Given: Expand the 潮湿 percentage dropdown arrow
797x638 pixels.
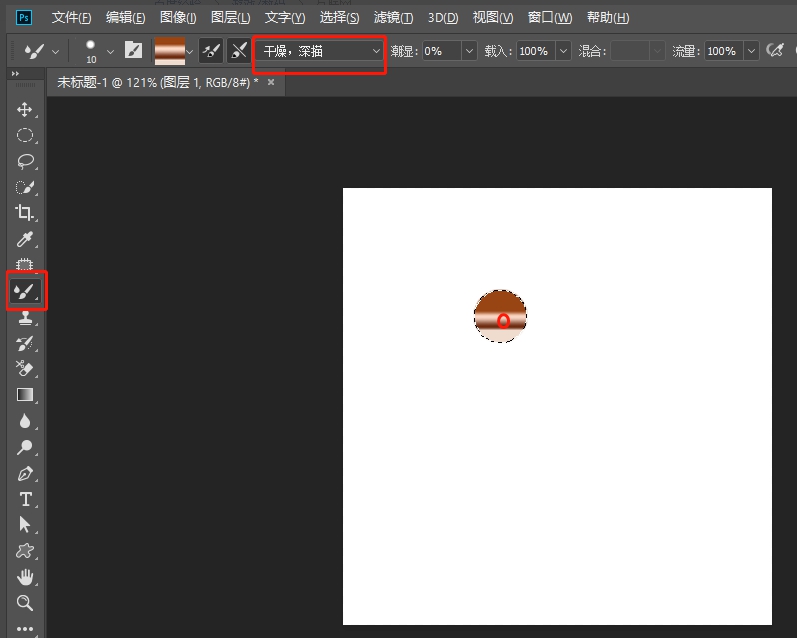Looking at the screenshot, I should coord(468,50).
